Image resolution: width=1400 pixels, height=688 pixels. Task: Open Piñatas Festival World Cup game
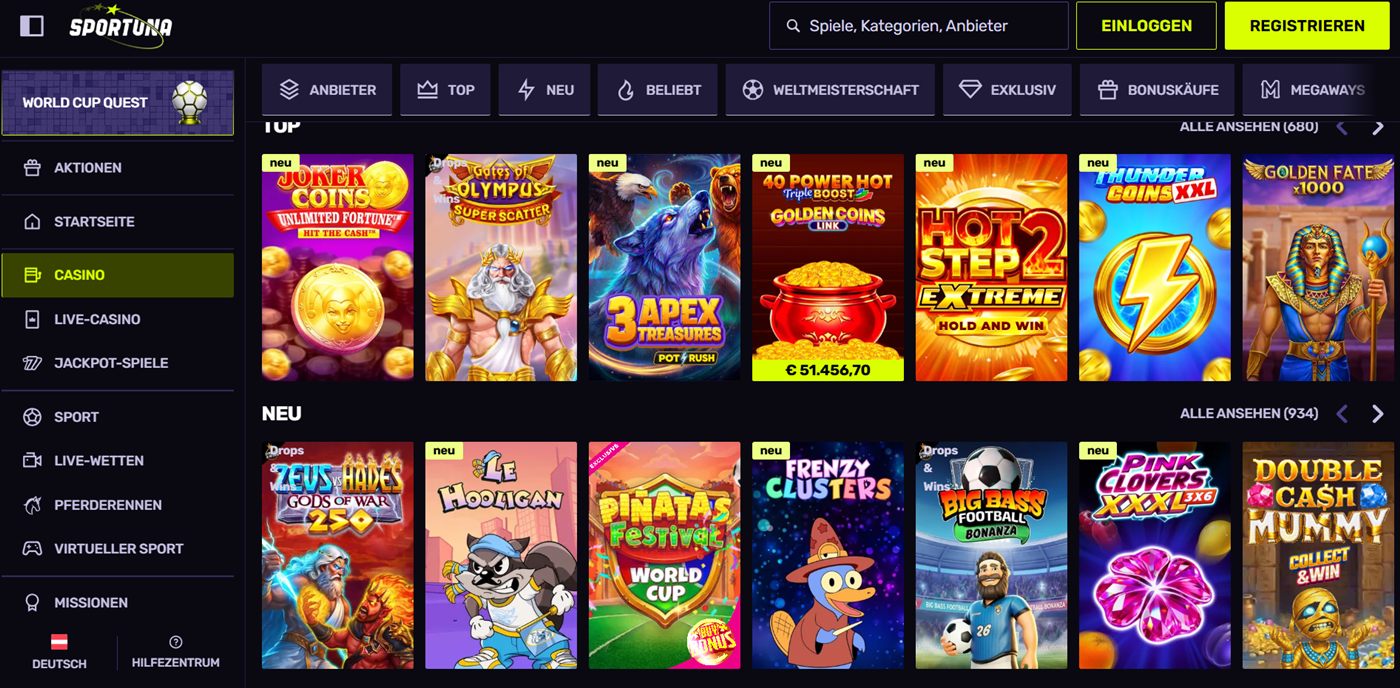point(665,555)
